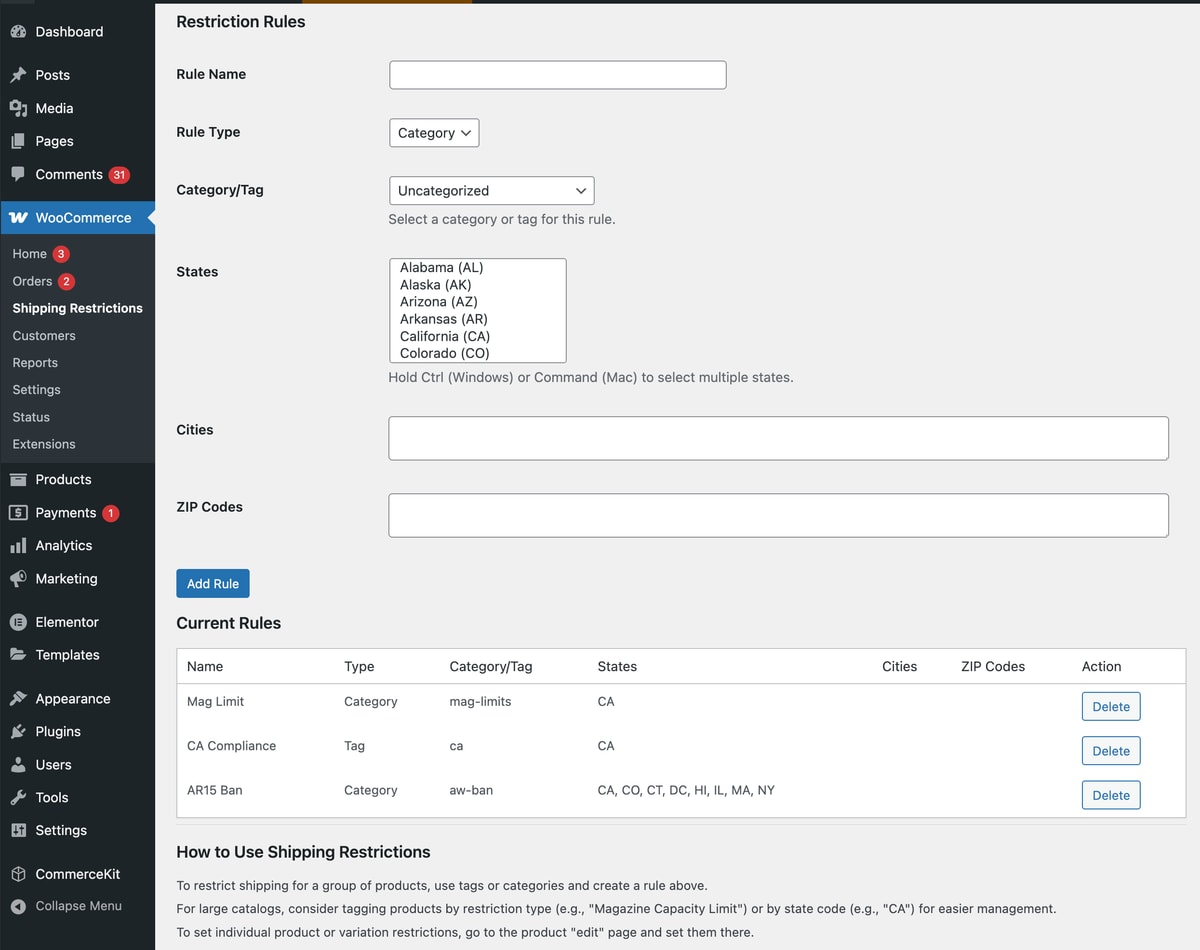
Task: Click the ZIP Codes column header
Action: 993,666
